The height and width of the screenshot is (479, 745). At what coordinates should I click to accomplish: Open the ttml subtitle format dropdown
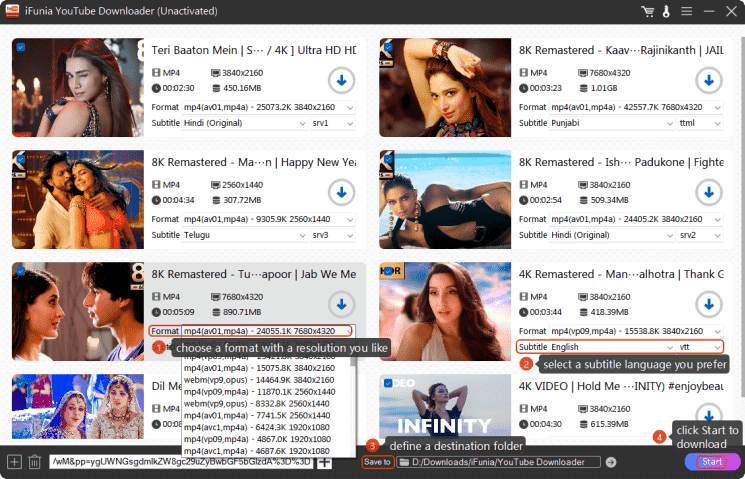(x=699, y=123)
